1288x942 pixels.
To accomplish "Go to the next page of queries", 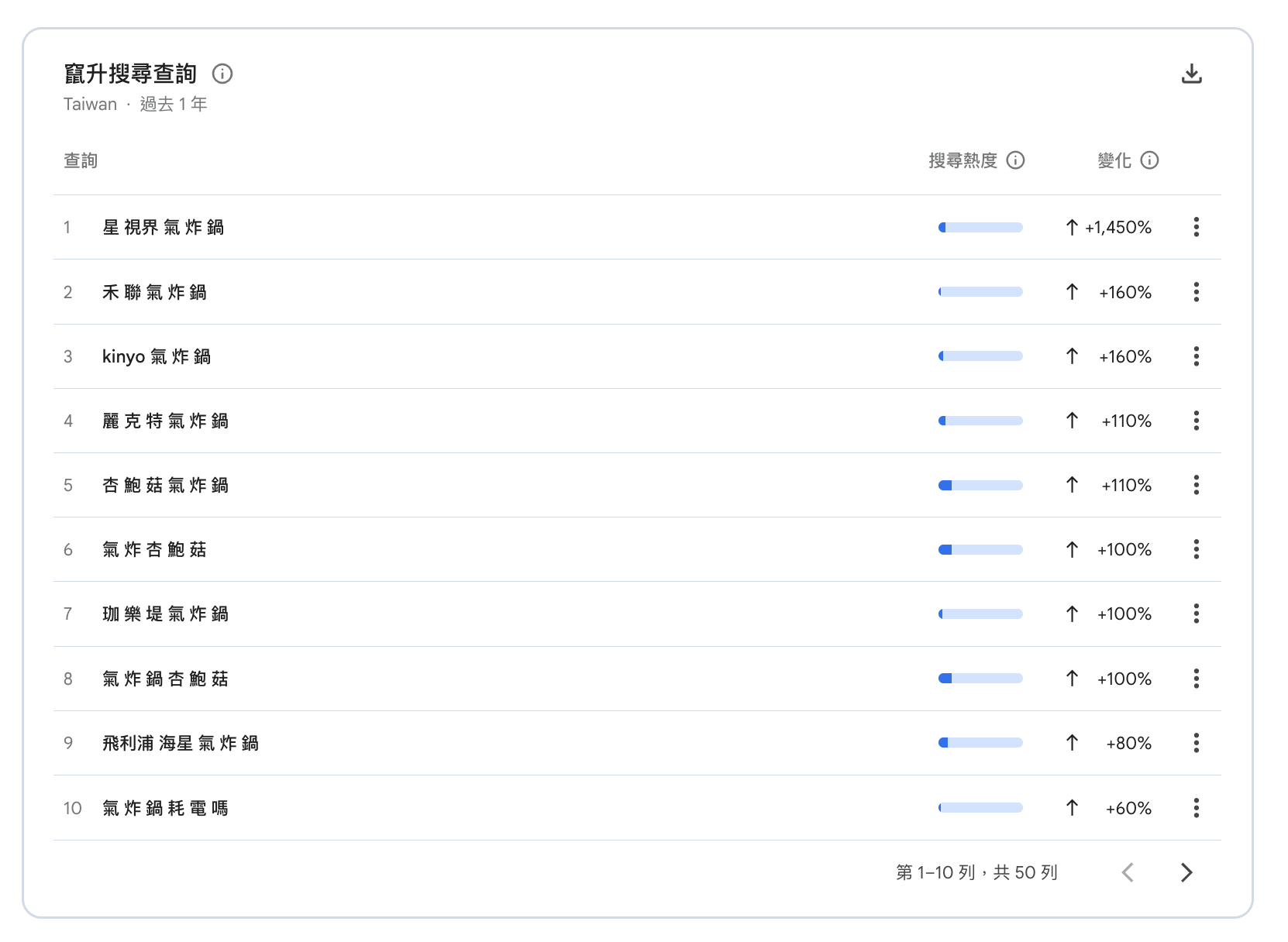I will (x=1185, y=872).
